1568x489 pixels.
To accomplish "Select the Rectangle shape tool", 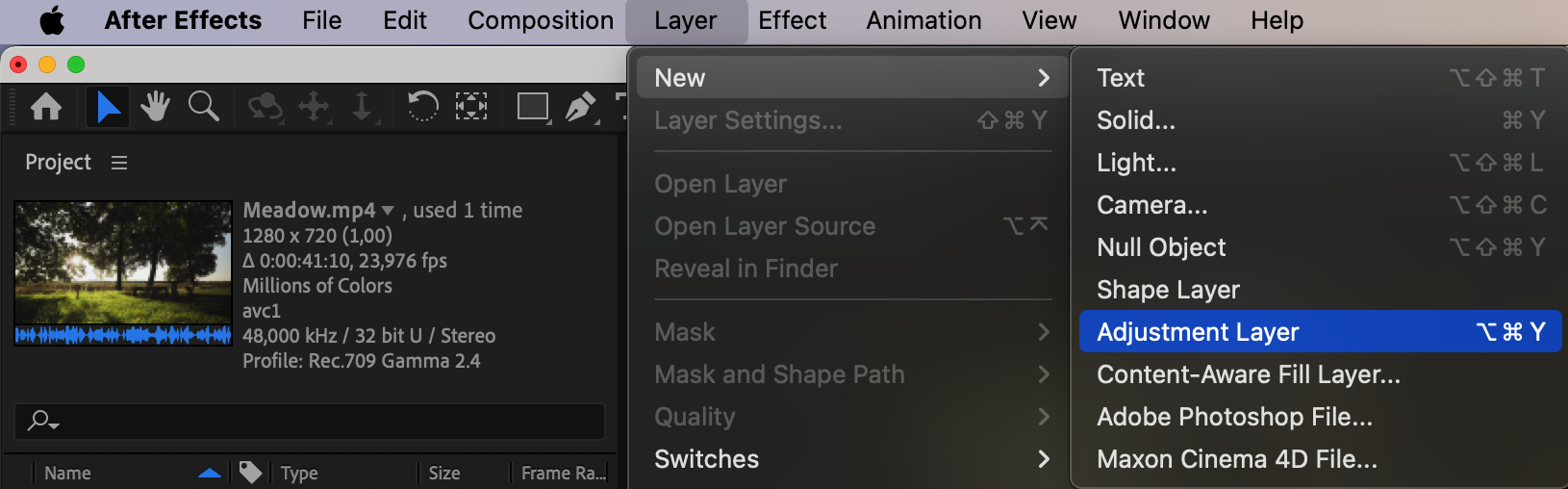I will 533,106.
